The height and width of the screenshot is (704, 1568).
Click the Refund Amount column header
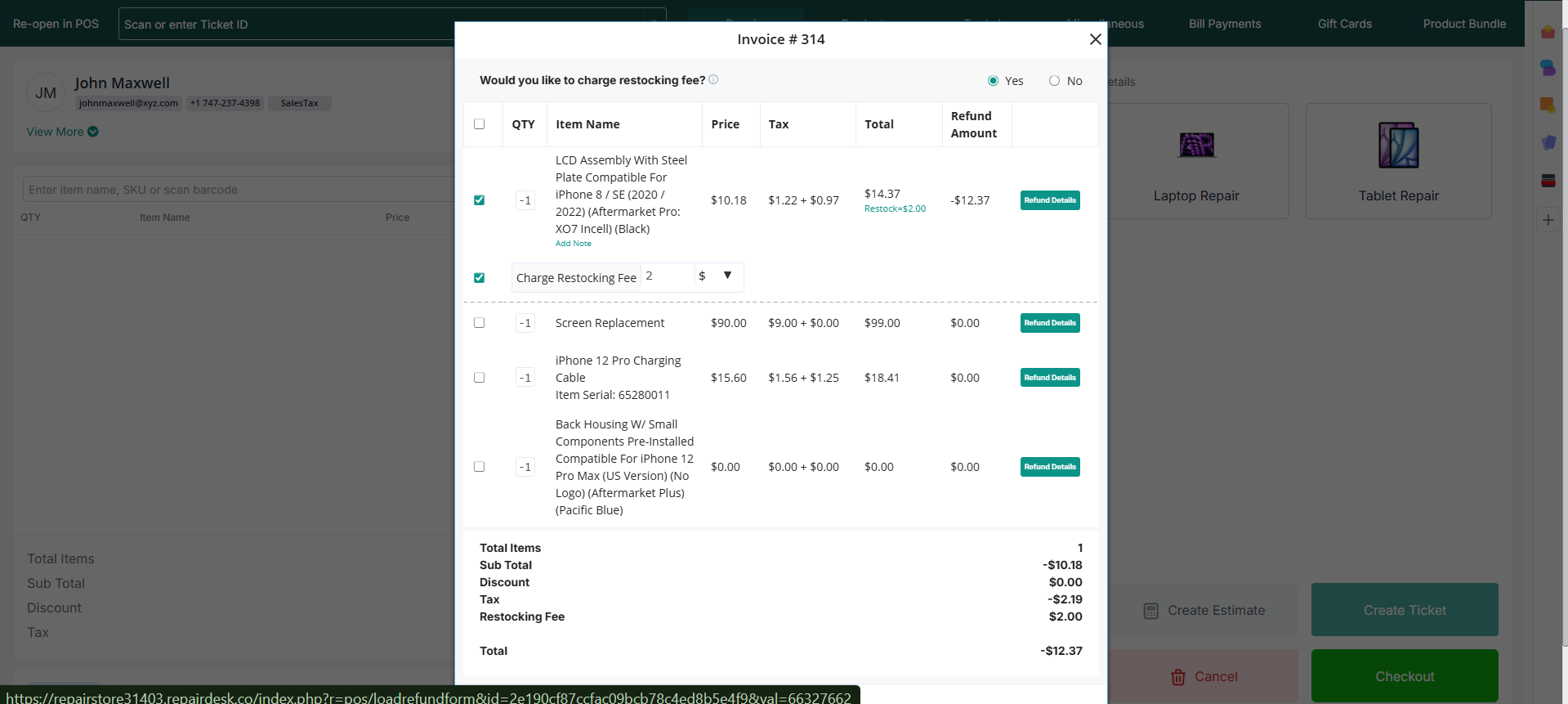point(974,124)
